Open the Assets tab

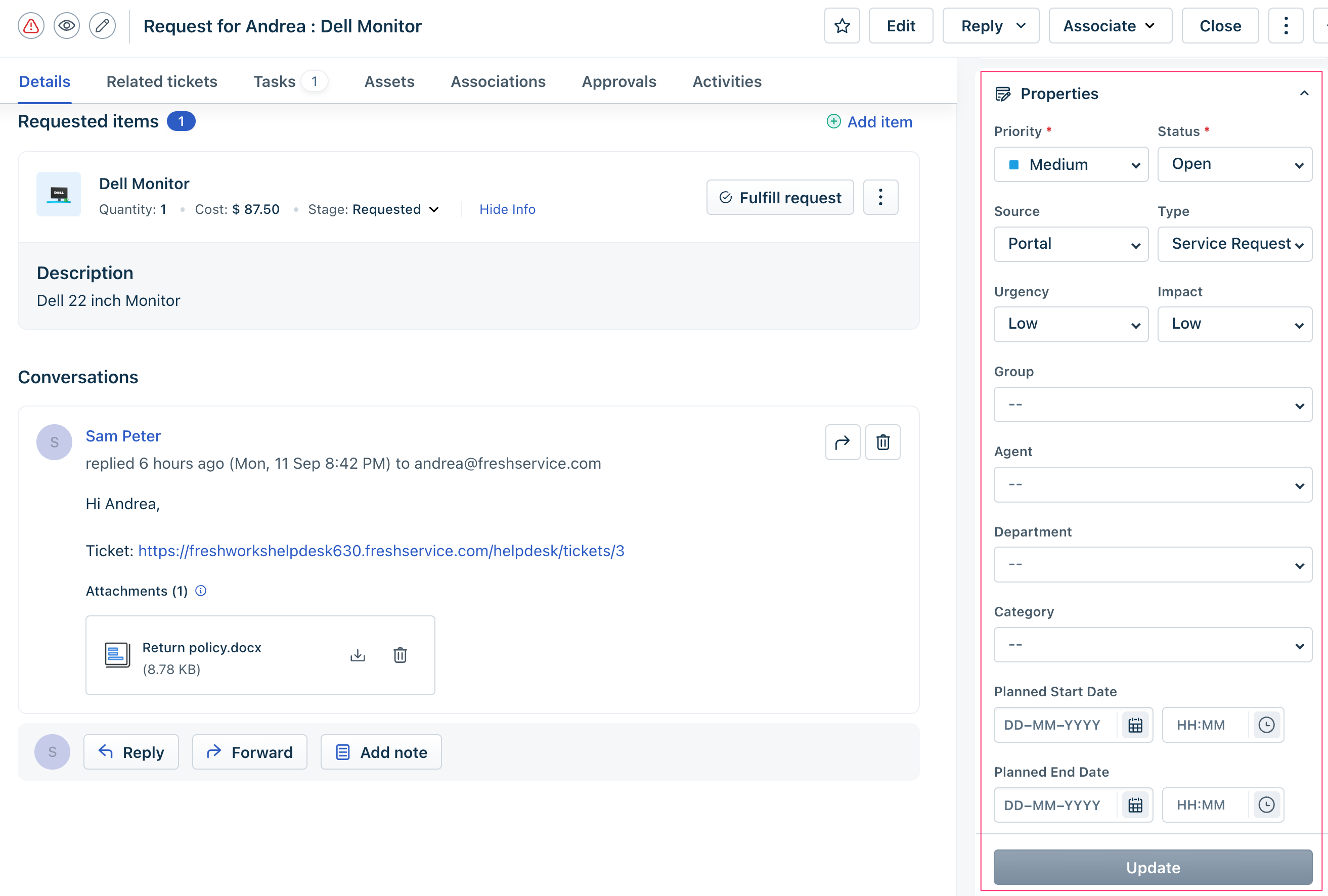coord(389,82)
